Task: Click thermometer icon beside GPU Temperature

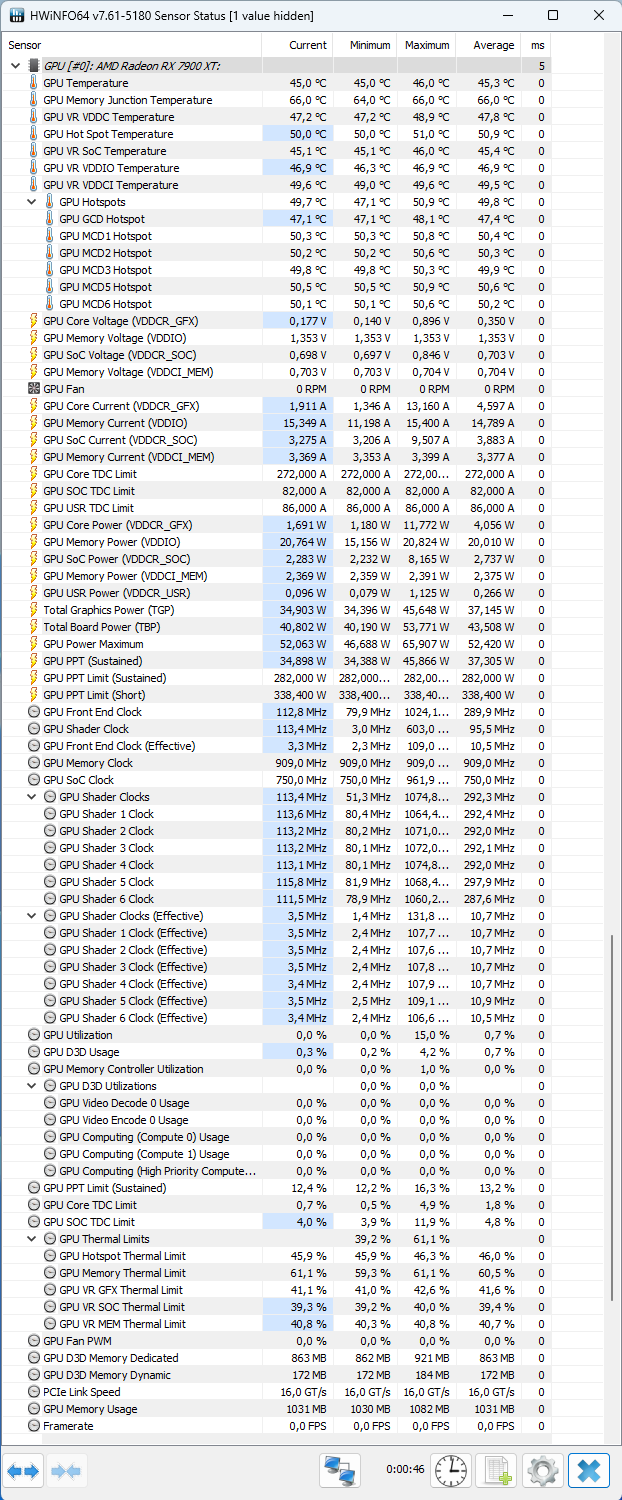Action: tap(33, 83)
